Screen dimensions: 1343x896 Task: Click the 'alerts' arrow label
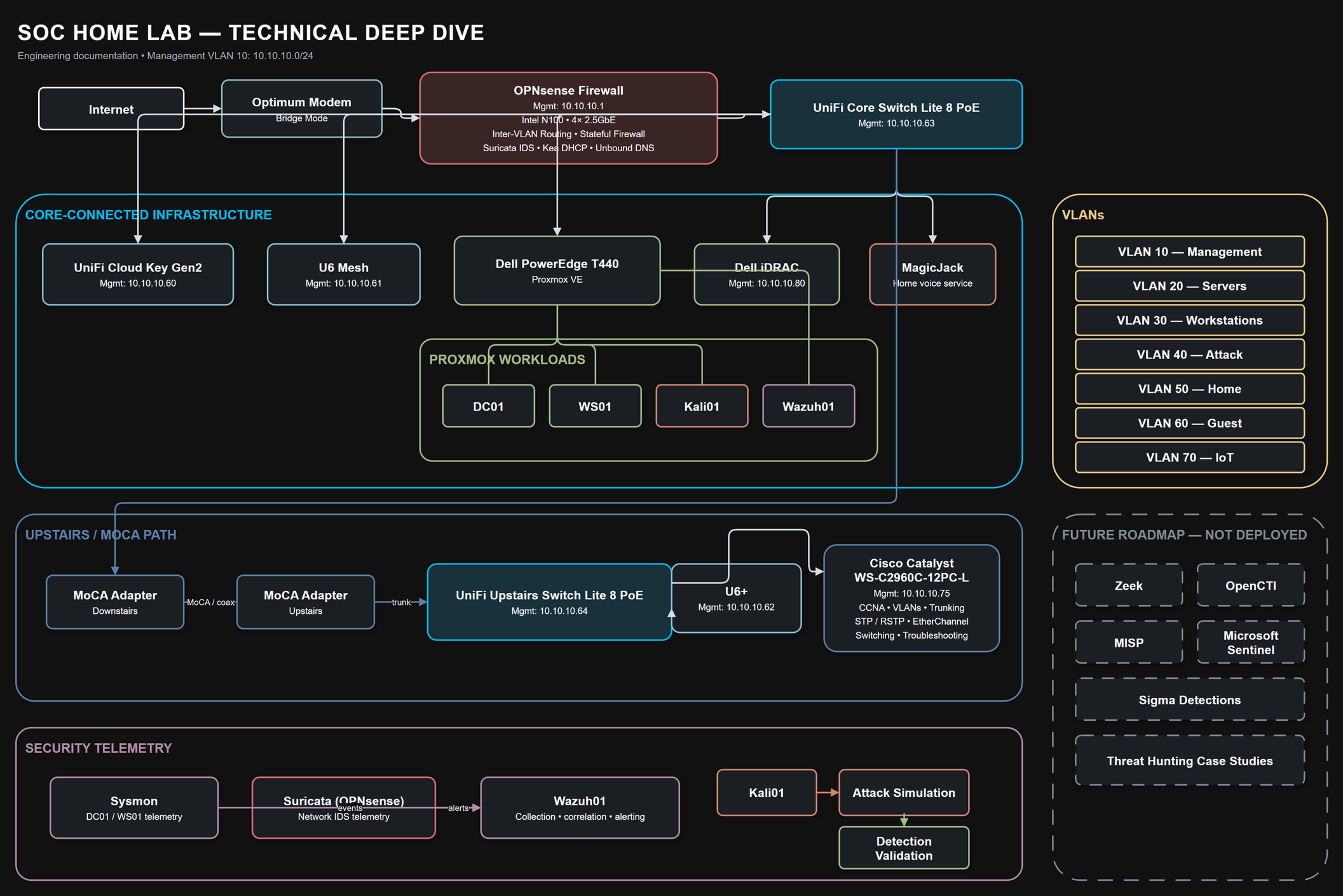pos(458,808)
